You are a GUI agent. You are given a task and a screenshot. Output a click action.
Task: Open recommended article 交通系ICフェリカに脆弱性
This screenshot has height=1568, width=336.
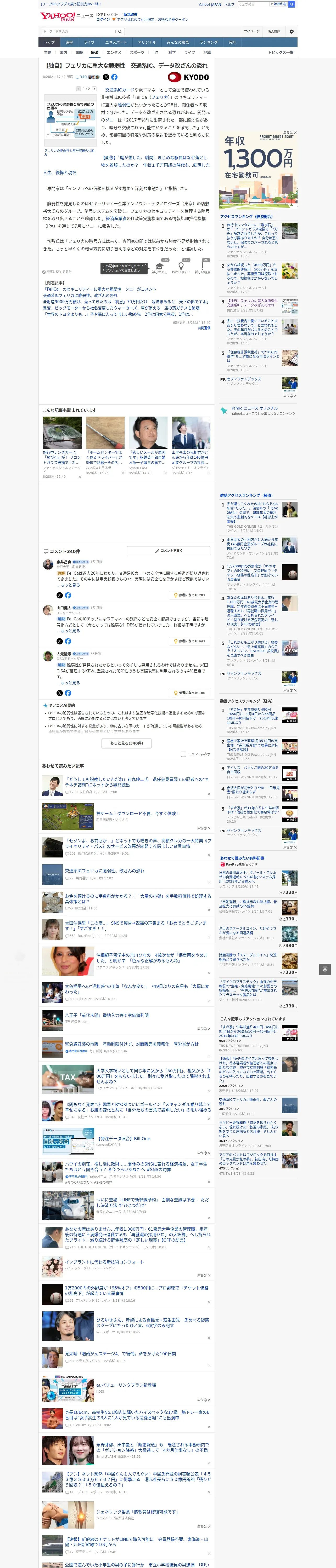(105, 871)
